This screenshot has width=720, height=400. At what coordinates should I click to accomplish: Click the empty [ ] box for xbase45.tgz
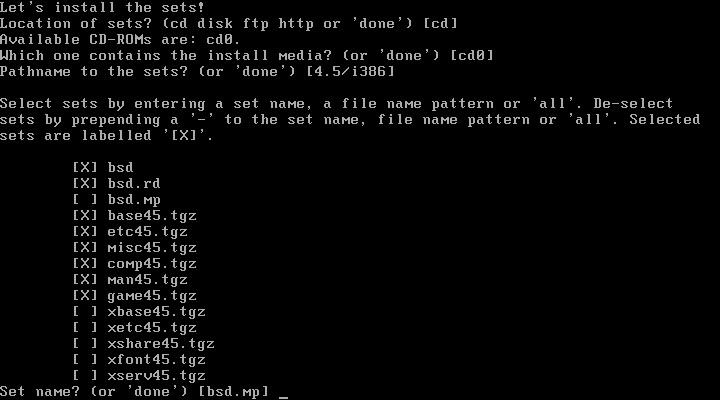tap(85, 312)
